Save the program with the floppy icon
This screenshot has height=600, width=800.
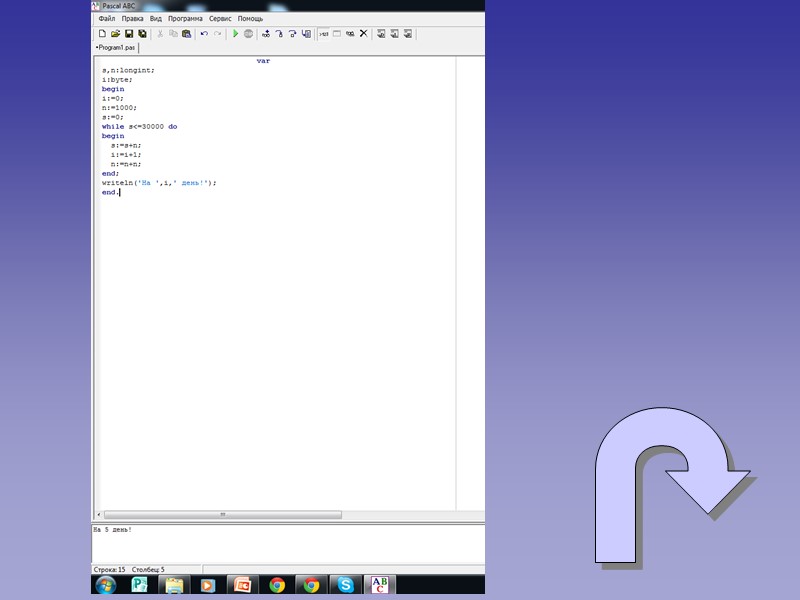129,34
